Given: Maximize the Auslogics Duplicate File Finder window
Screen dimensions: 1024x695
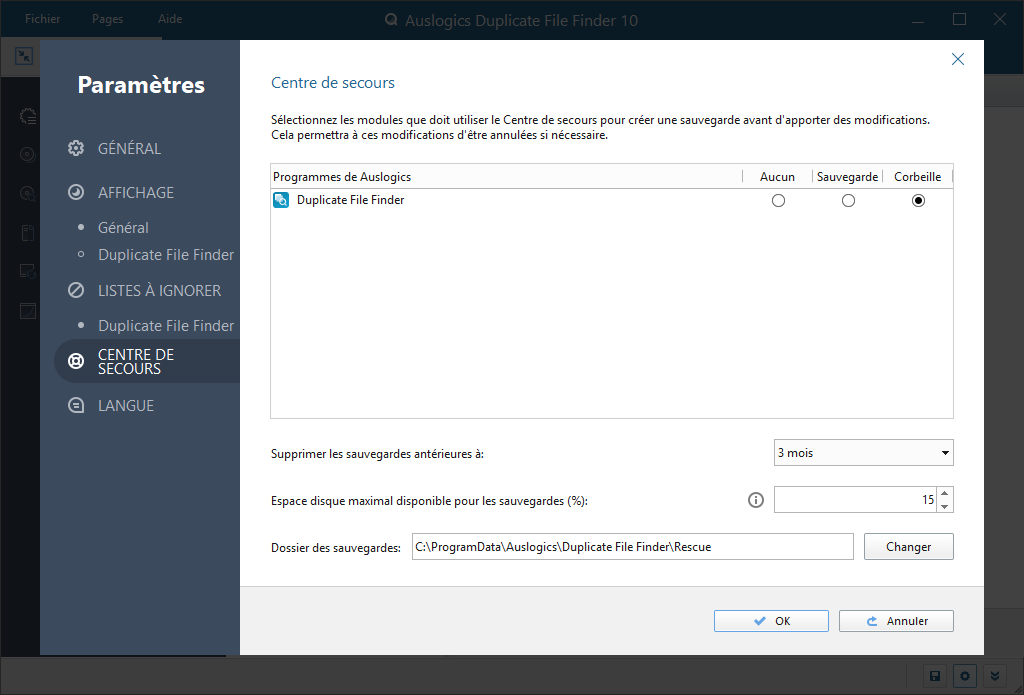Looking at the screenshot, I should pos(959,20).
